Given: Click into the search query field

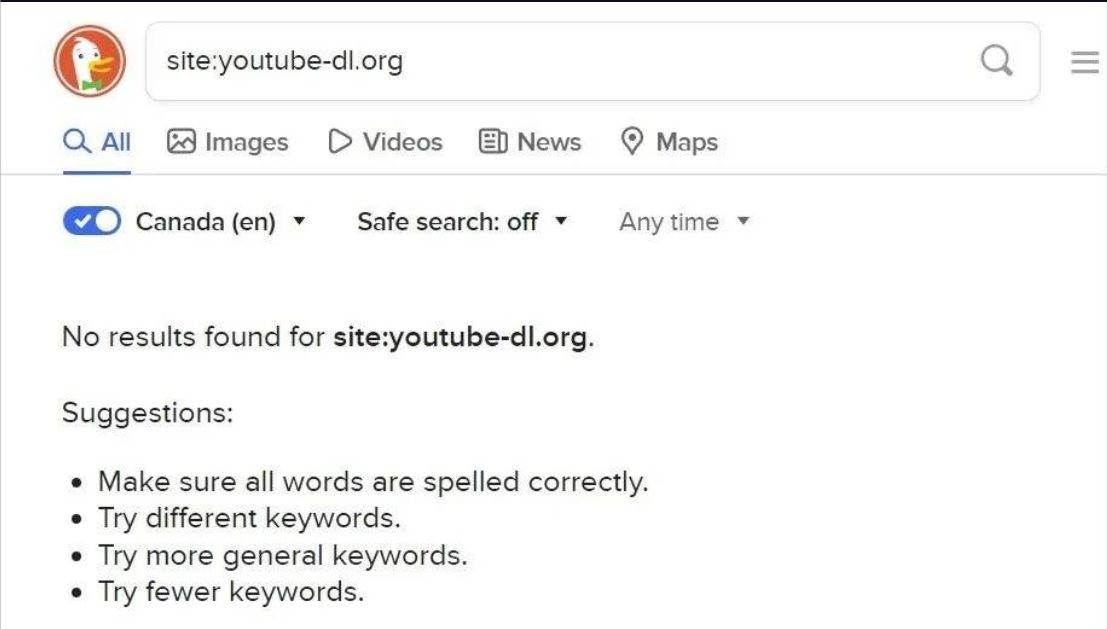Looking at the screenshot, I should (560, 62).
